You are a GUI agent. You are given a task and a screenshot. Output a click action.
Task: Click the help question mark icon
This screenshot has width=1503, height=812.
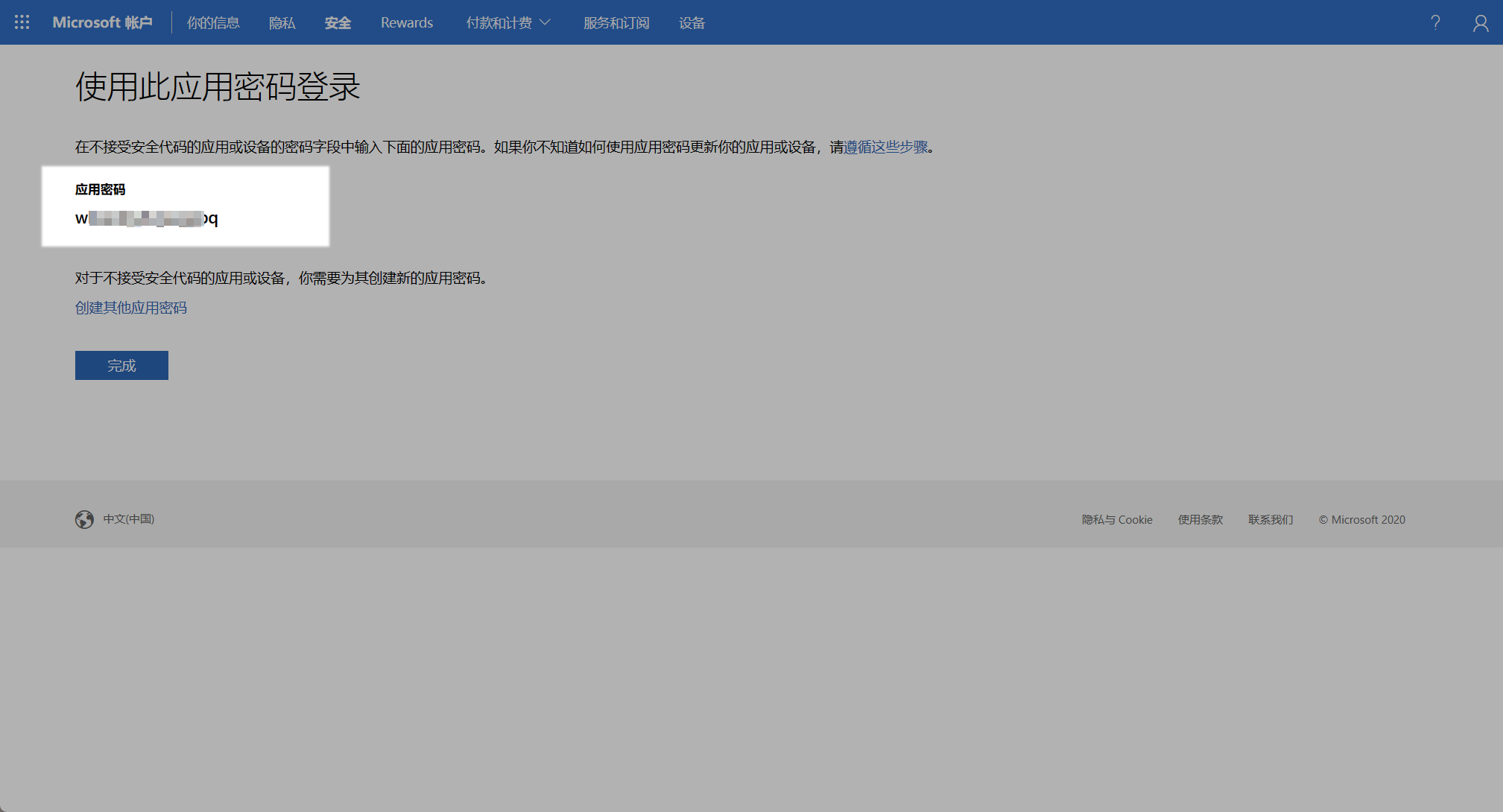[1435, 22]
